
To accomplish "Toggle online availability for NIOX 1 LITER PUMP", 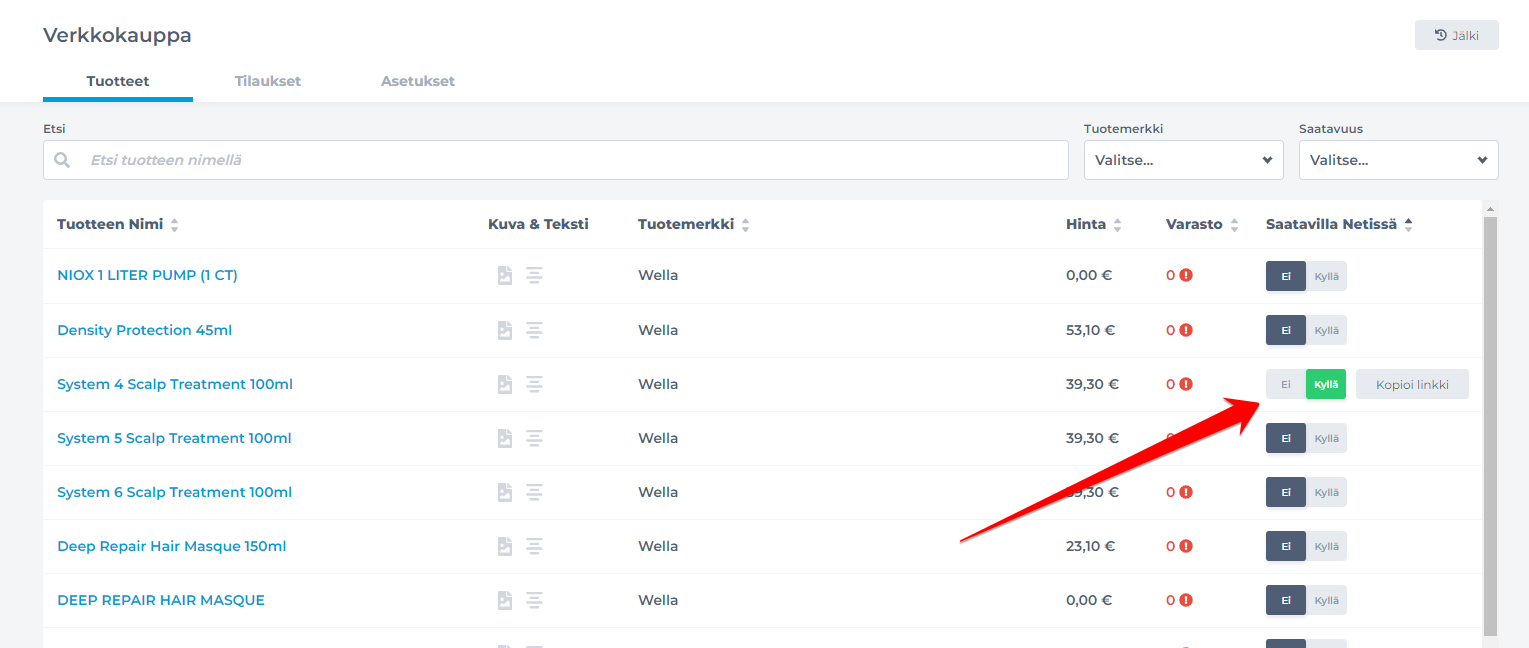I will (x=1306, y=276).
